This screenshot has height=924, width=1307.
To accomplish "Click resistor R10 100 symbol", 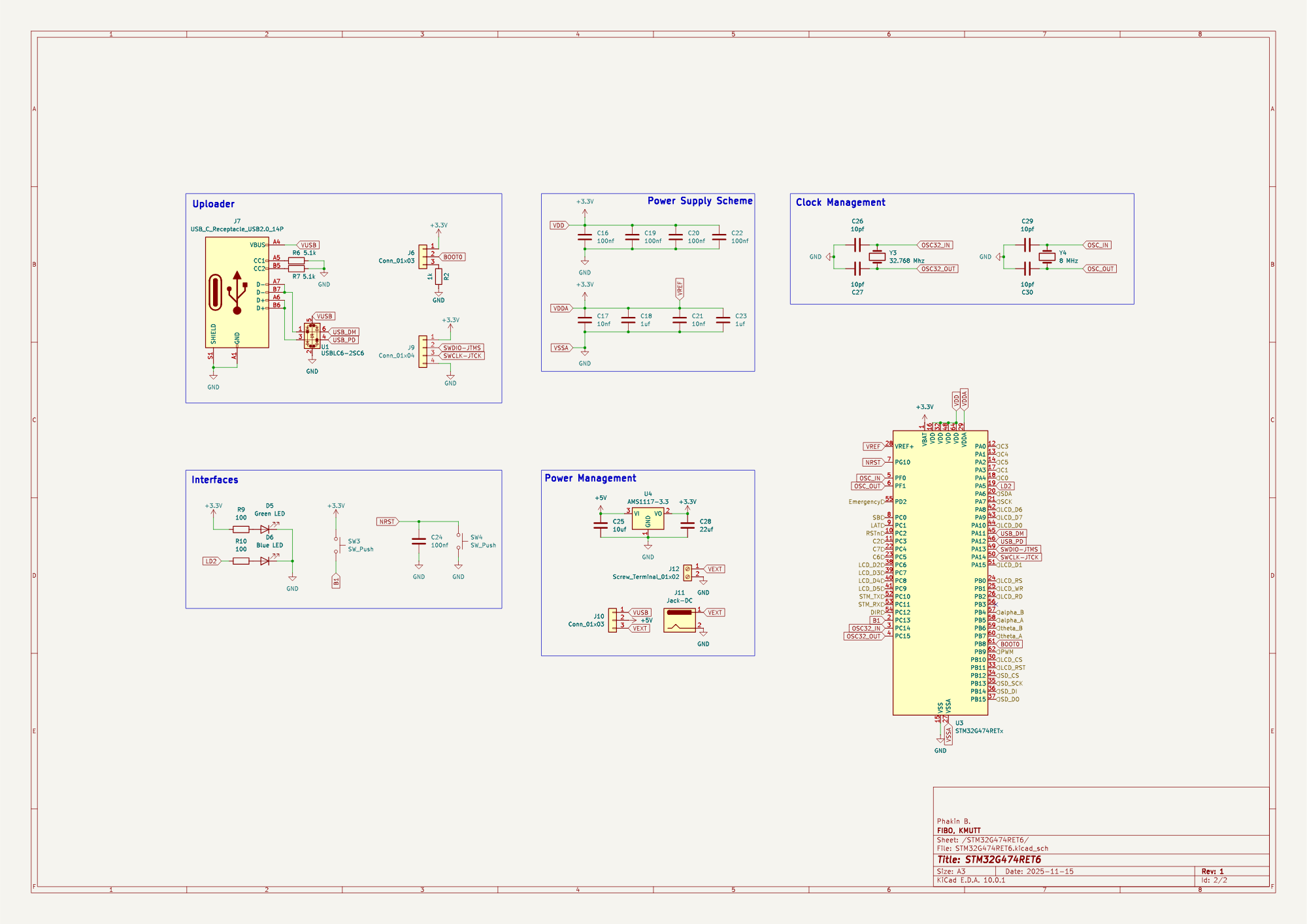I will coord(241,561).
